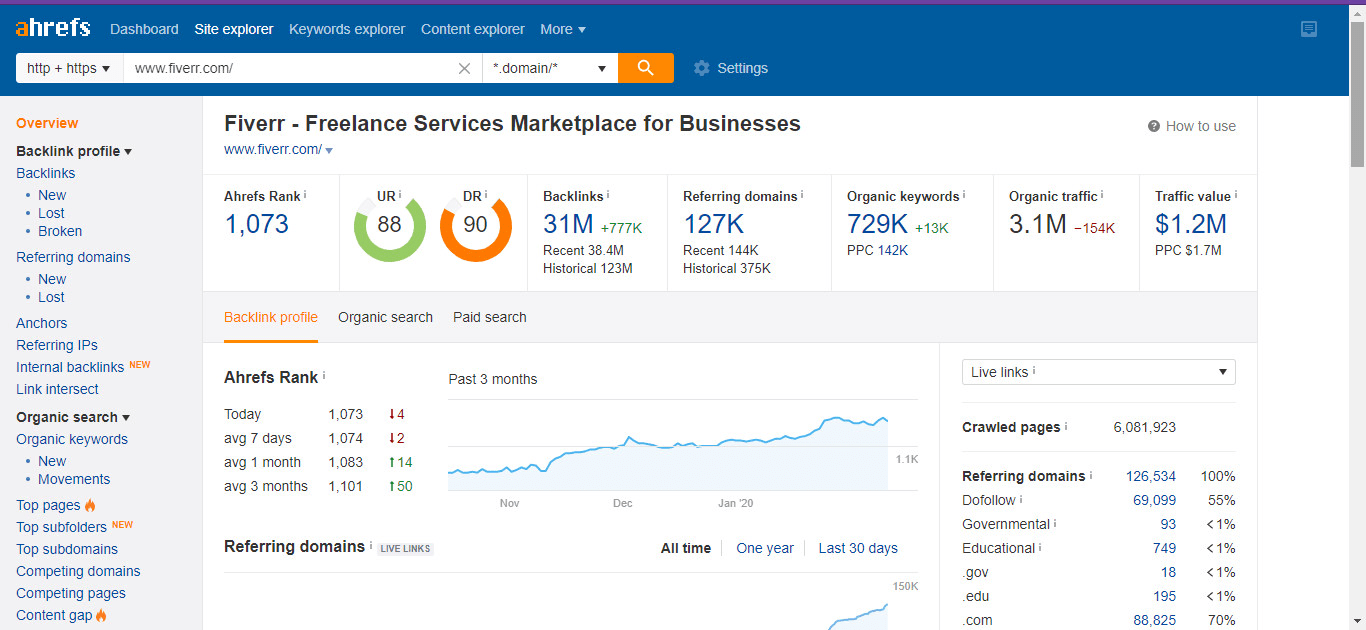Clear the URL field using the X icon
The width and height of the screenshot is (1366, 630).
coord(464,68)
